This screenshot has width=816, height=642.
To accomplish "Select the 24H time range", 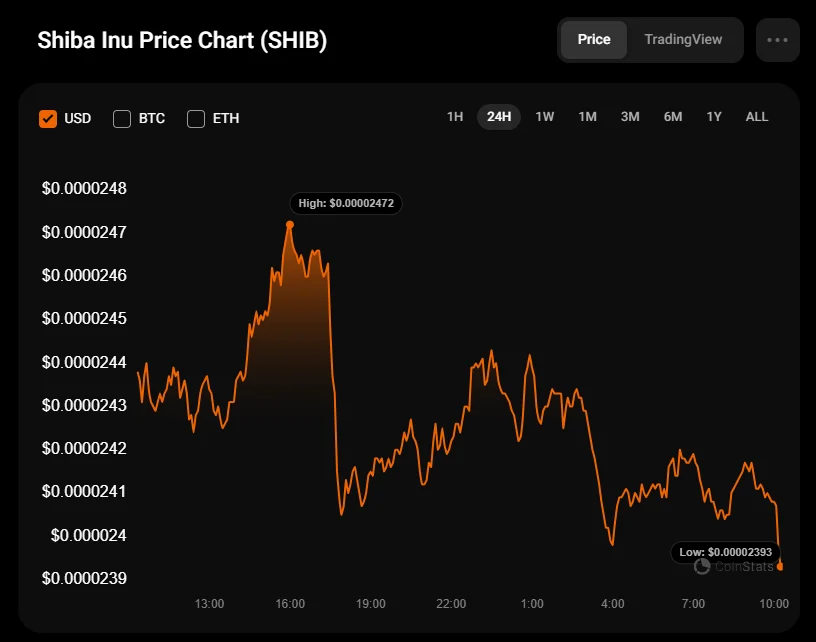I will (x=499, y=117).
